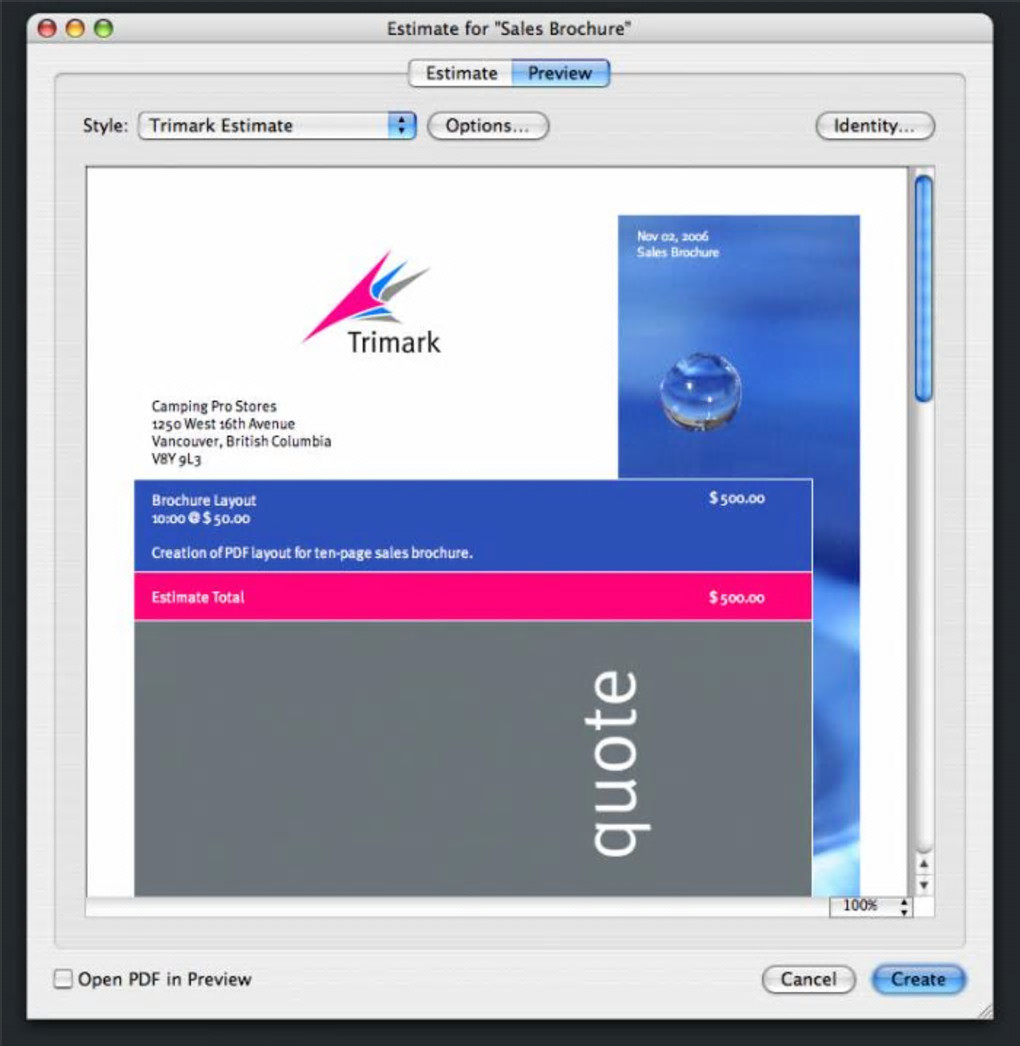Click the scroll down arrow
1020x1046 pixels.
pyautogui.click(x=924, y=885)
